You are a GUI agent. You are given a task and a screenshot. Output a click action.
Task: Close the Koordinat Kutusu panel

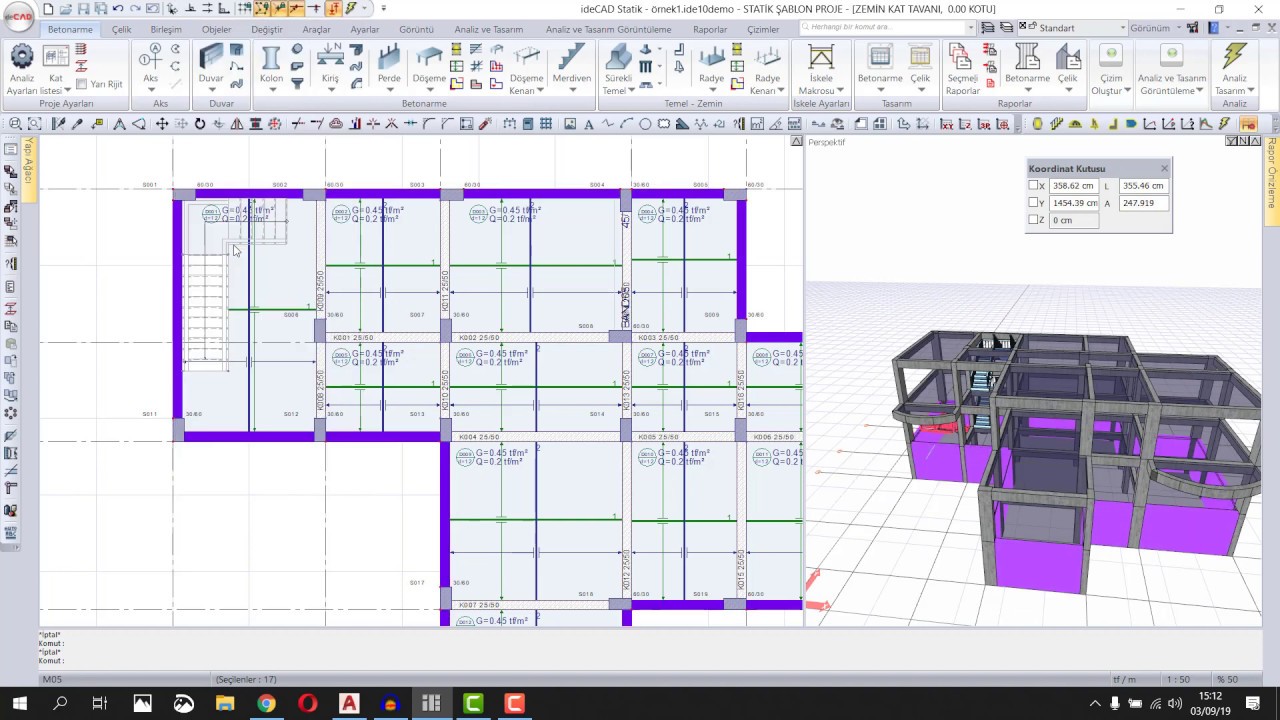(1164, 168)
